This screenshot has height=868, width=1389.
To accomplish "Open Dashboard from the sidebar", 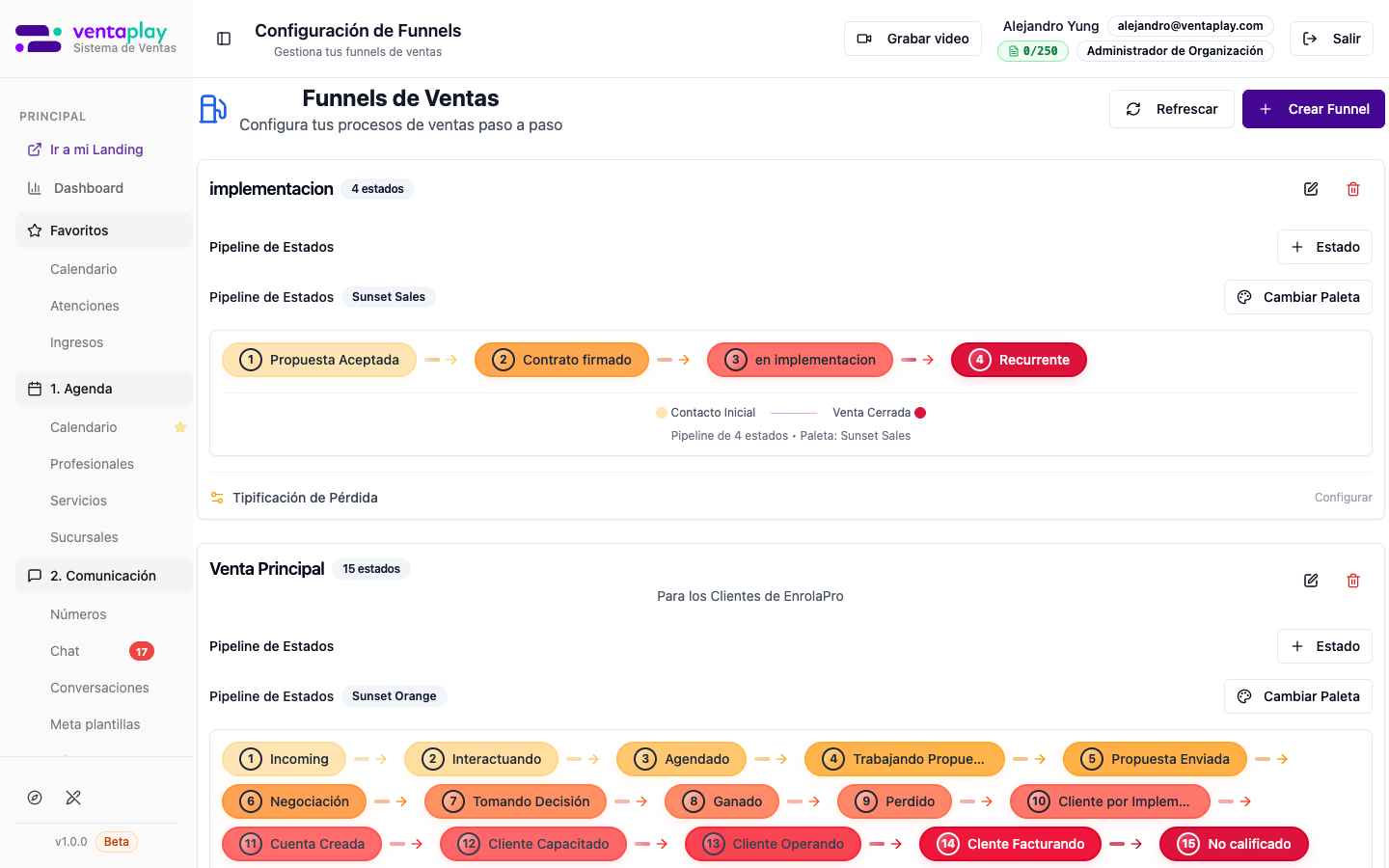I will pyautogui.click(x=89, y=188).
